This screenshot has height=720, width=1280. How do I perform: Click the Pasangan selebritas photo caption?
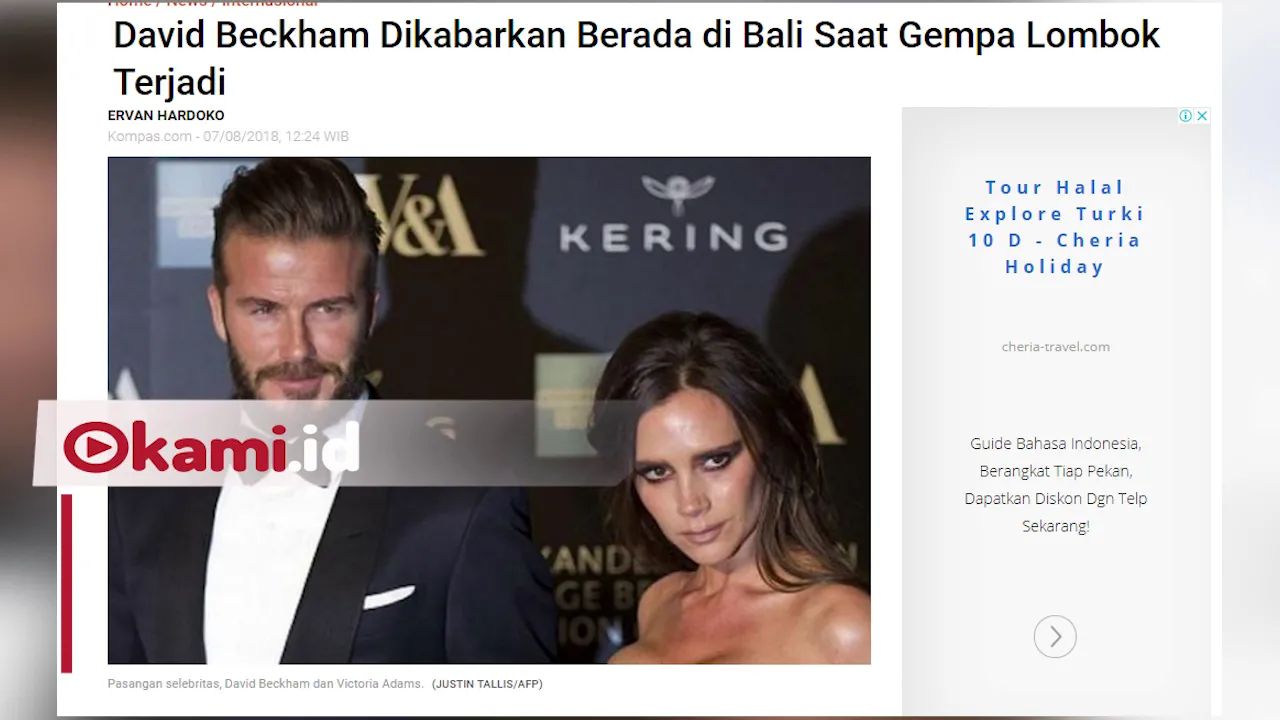[x=265, y=684]
